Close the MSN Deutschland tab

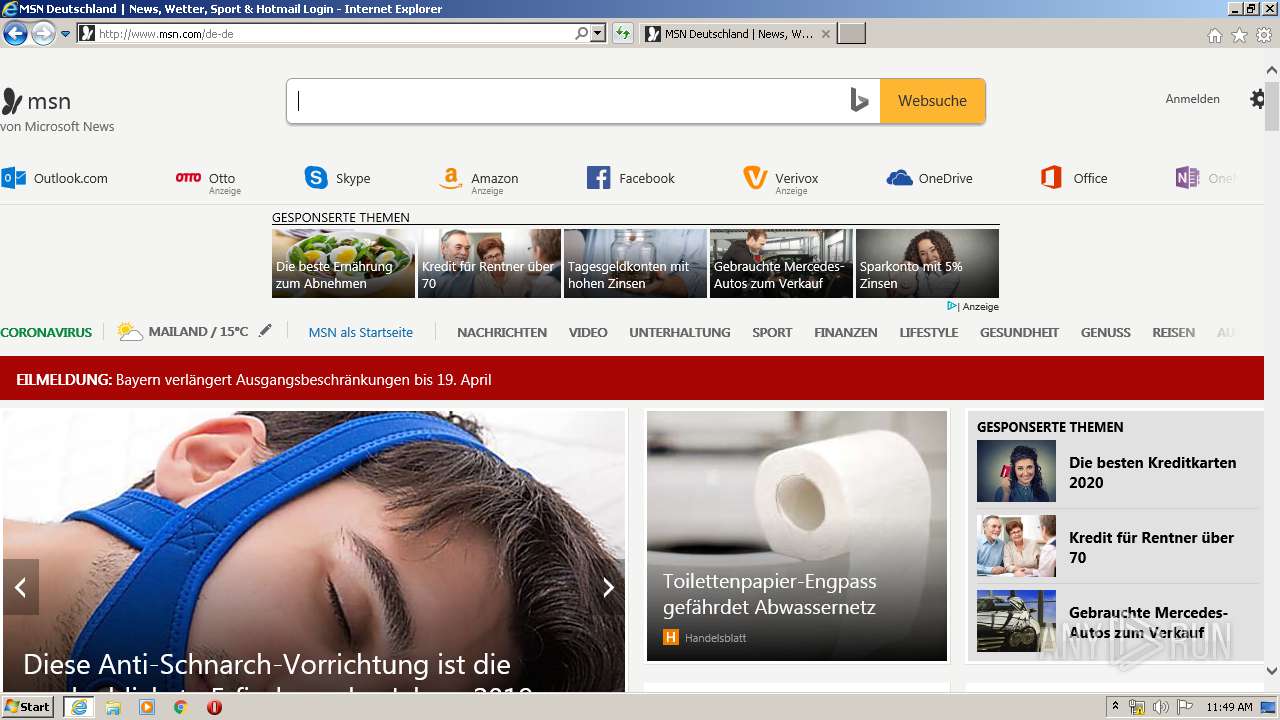[825, 34]
